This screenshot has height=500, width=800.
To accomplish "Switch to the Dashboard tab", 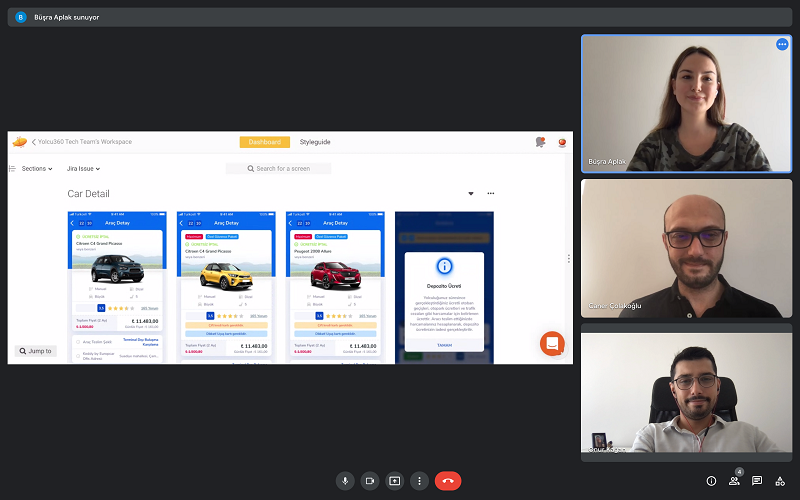I will click(x=265, y=142).
